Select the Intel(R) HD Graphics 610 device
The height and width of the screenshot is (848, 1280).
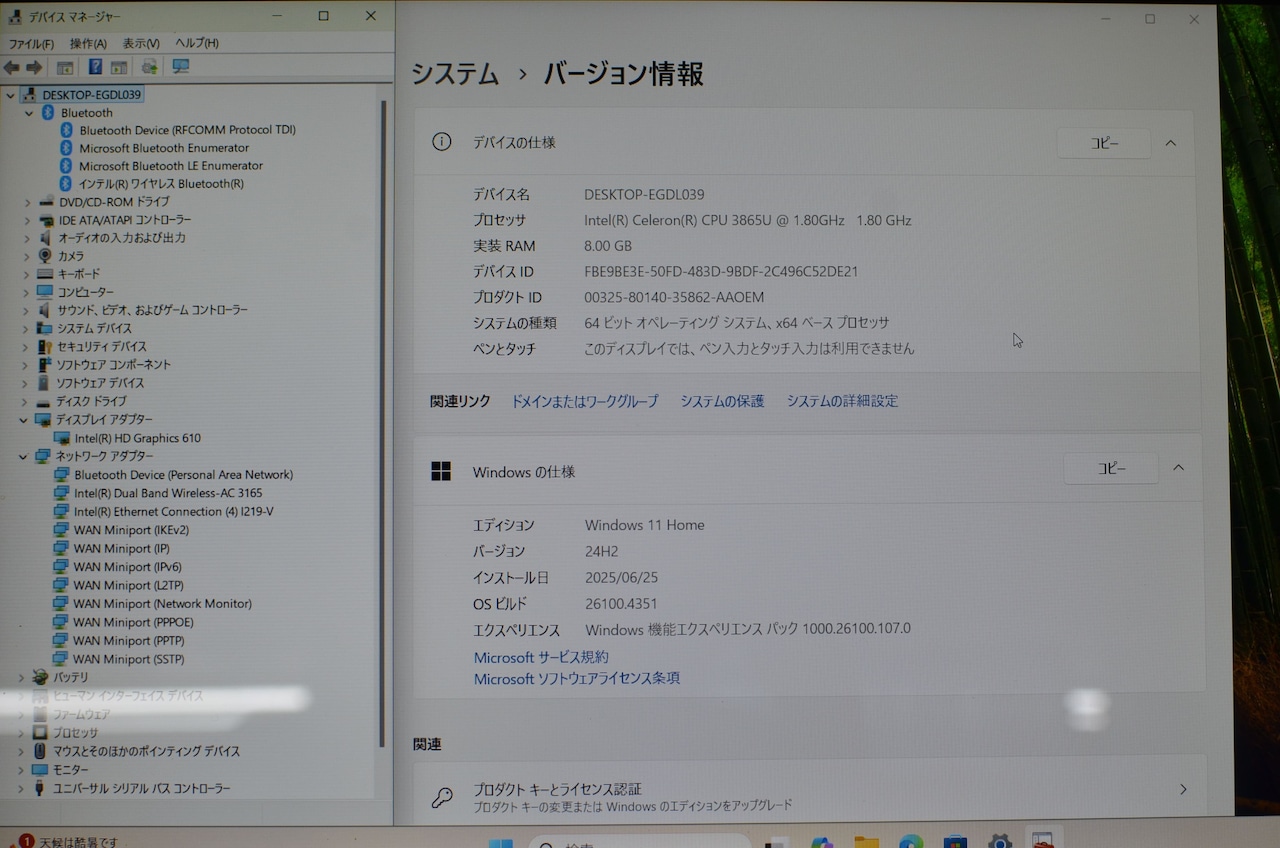(137, 438)
